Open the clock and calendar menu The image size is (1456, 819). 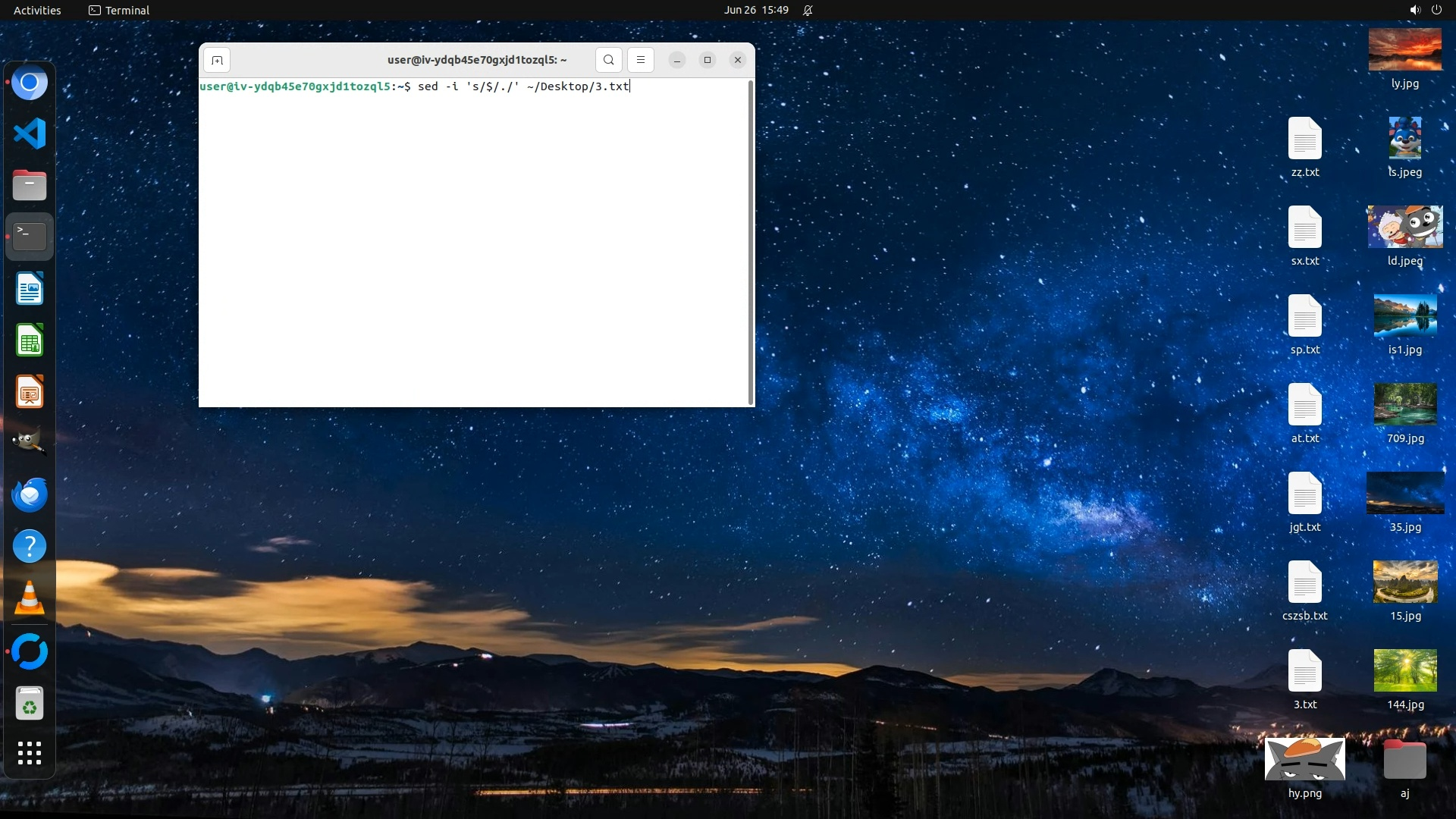tap(755, 10)
